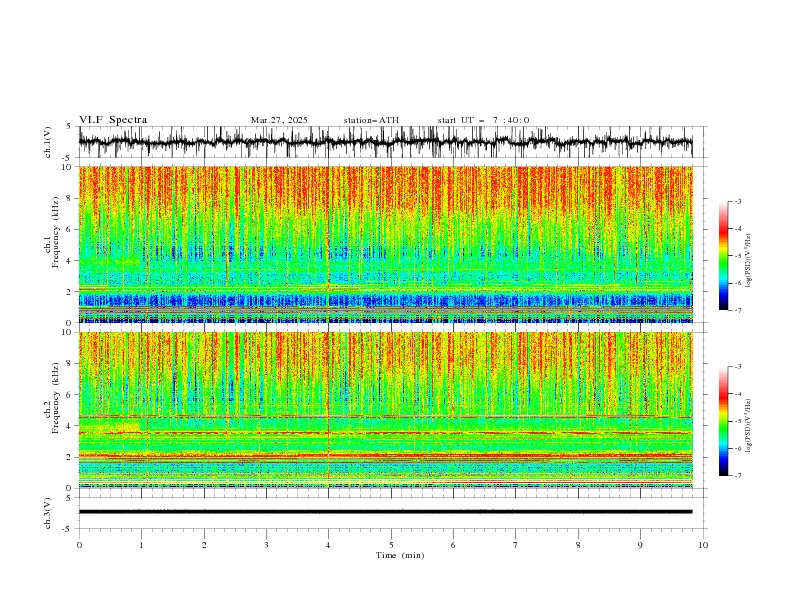
Task: Click the '-7' label on ch.2 color bar
Action: click(x=737, y=476)
